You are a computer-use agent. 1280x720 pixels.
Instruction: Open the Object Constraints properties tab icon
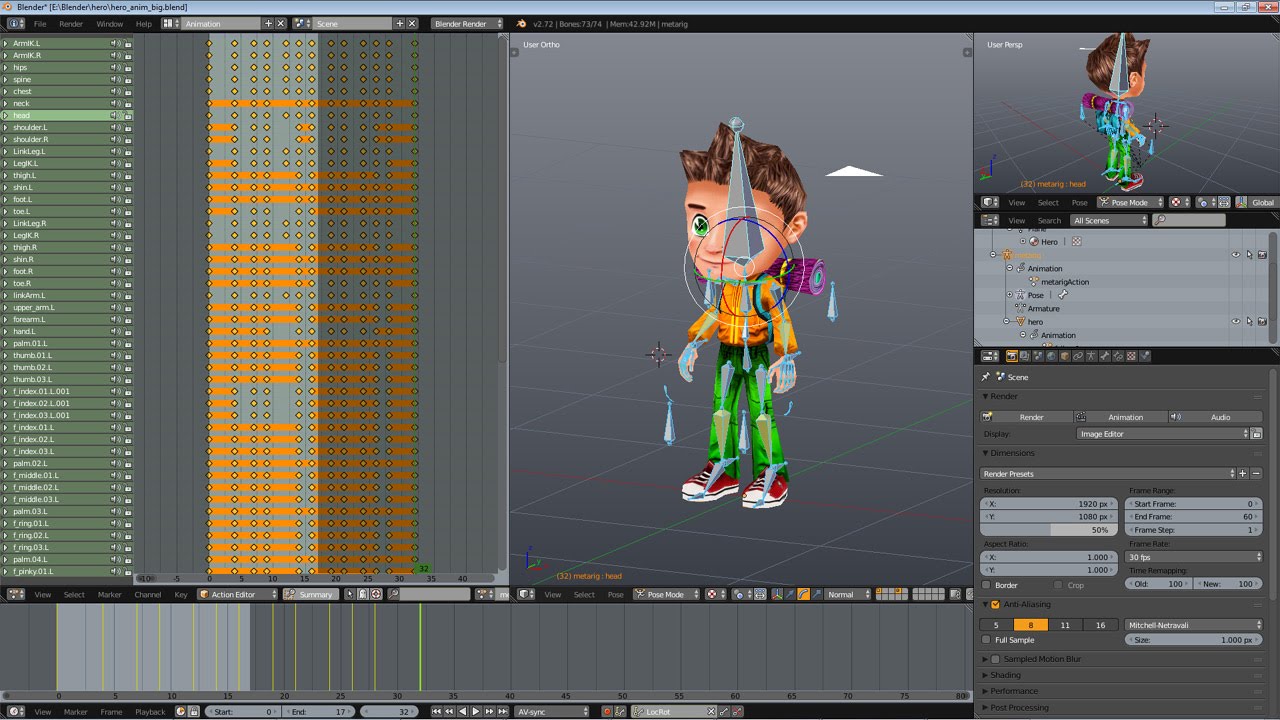[x=1078, y=356]
